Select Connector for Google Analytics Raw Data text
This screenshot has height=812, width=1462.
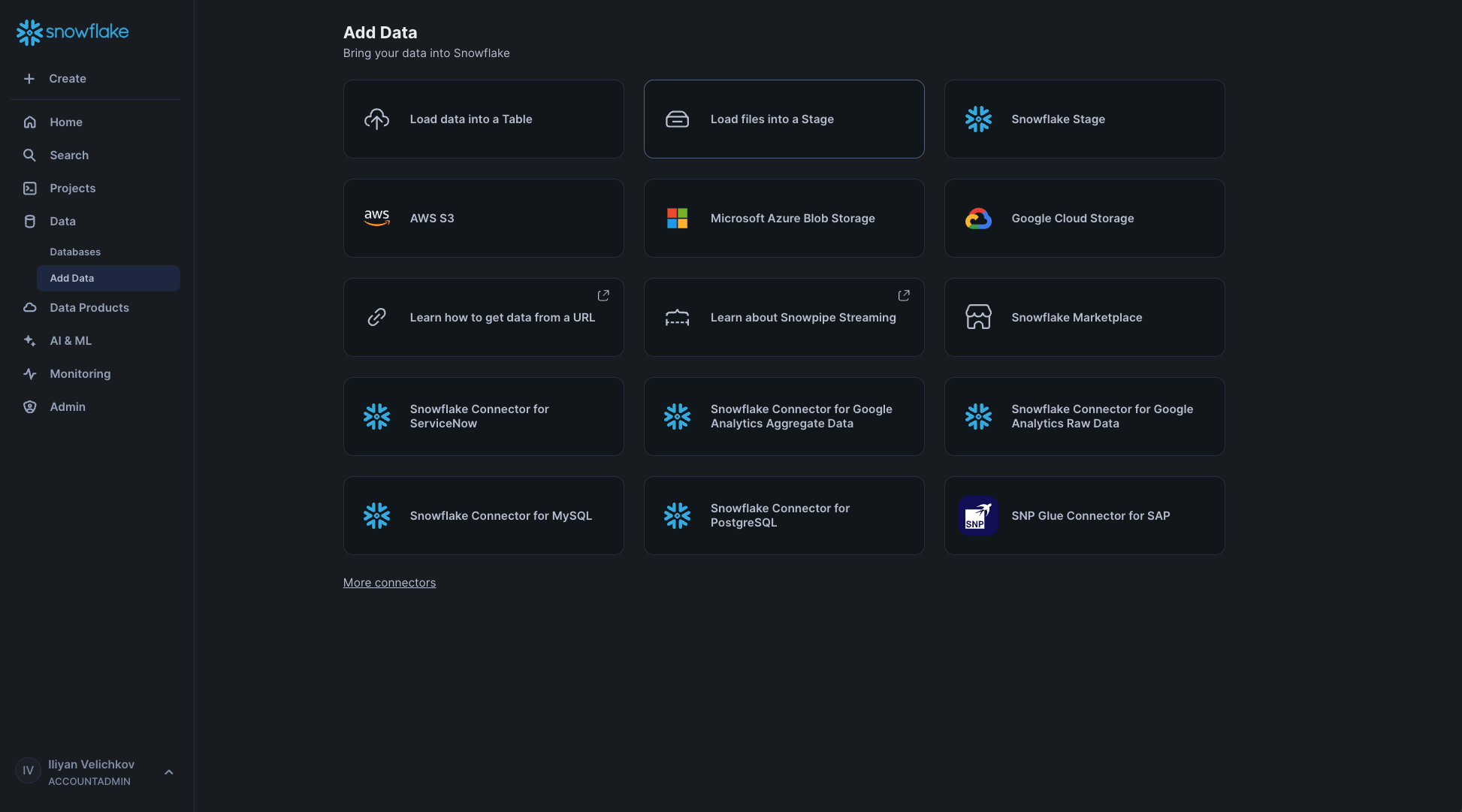[1102, 417]
